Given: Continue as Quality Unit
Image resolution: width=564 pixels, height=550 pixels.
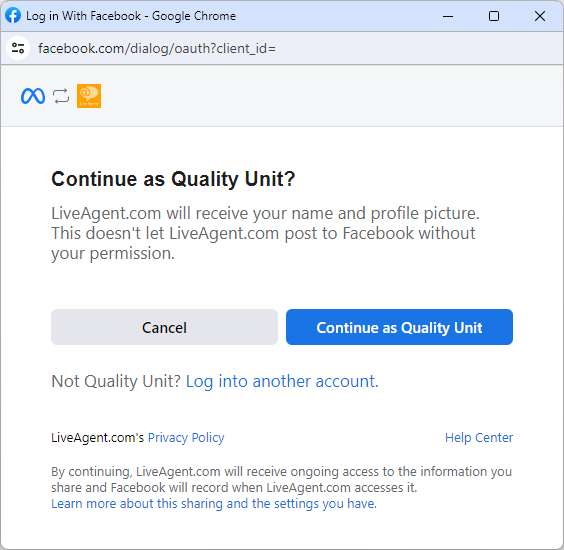Looking at the screenshot, I should 399,327.
